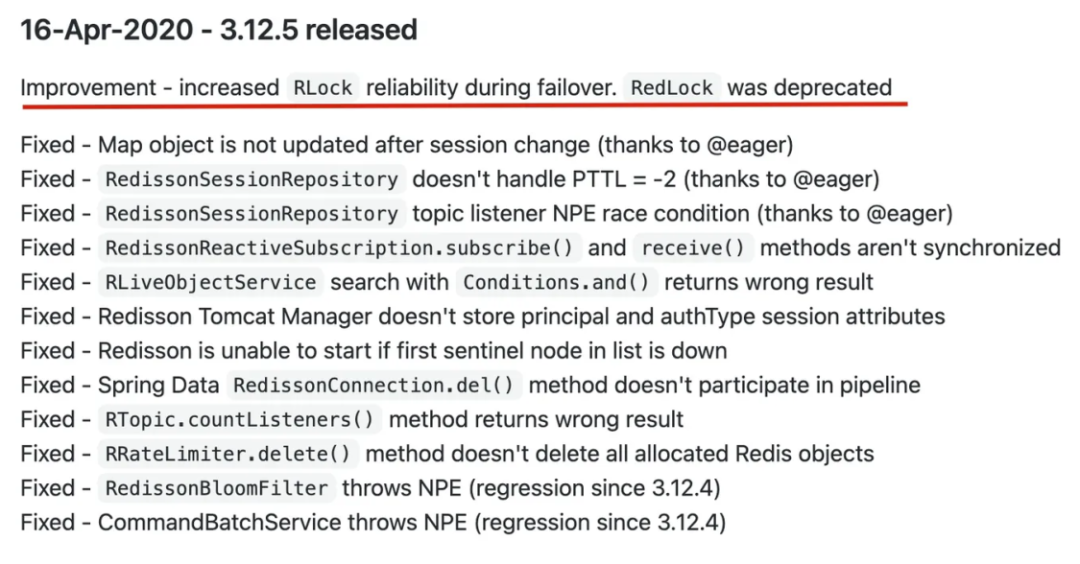
Task: Click the "CommandBatchService throws NPE" line
Action: pos(372,522)
